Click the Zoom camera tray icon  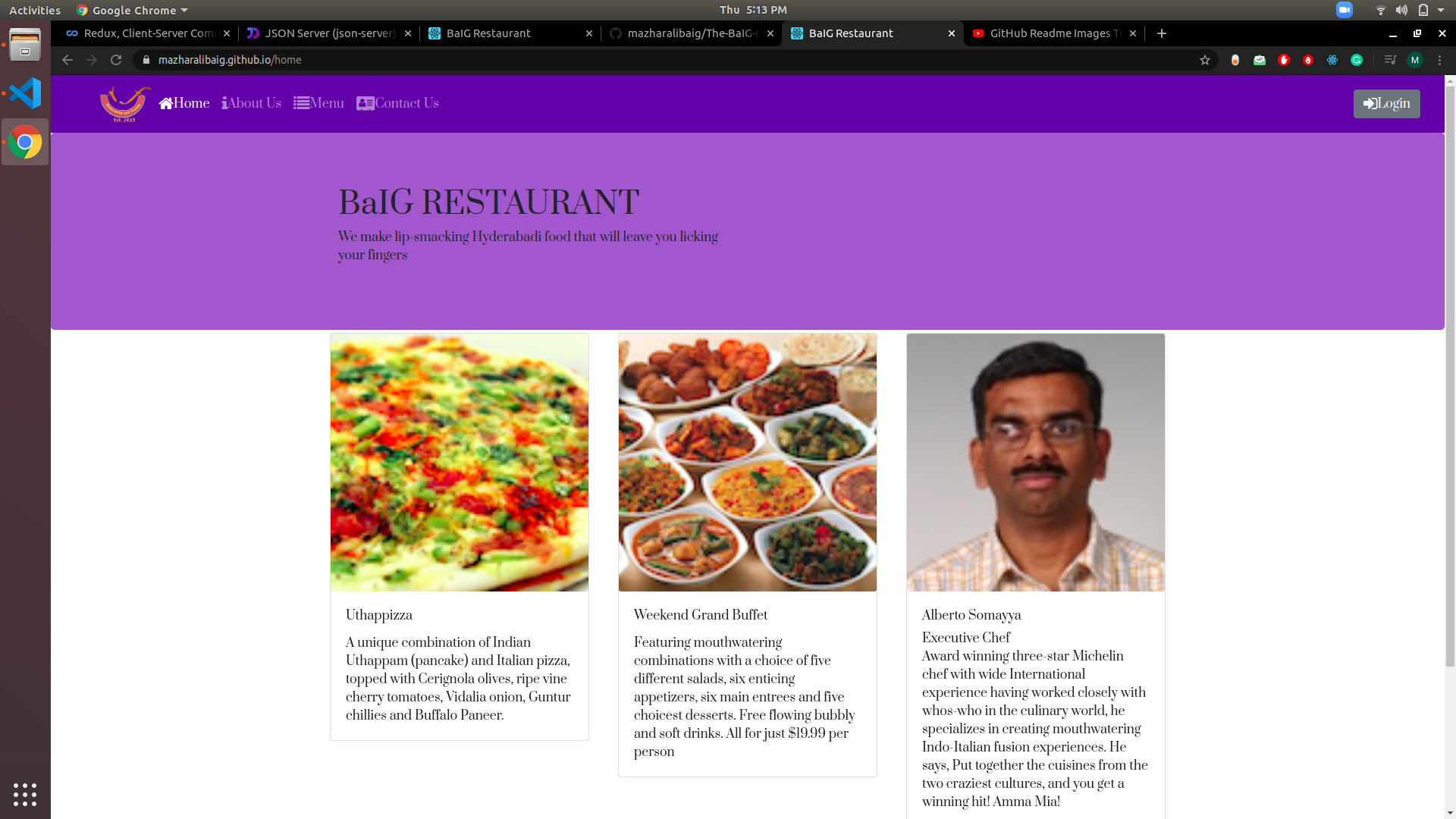(x=1344, y=10)
